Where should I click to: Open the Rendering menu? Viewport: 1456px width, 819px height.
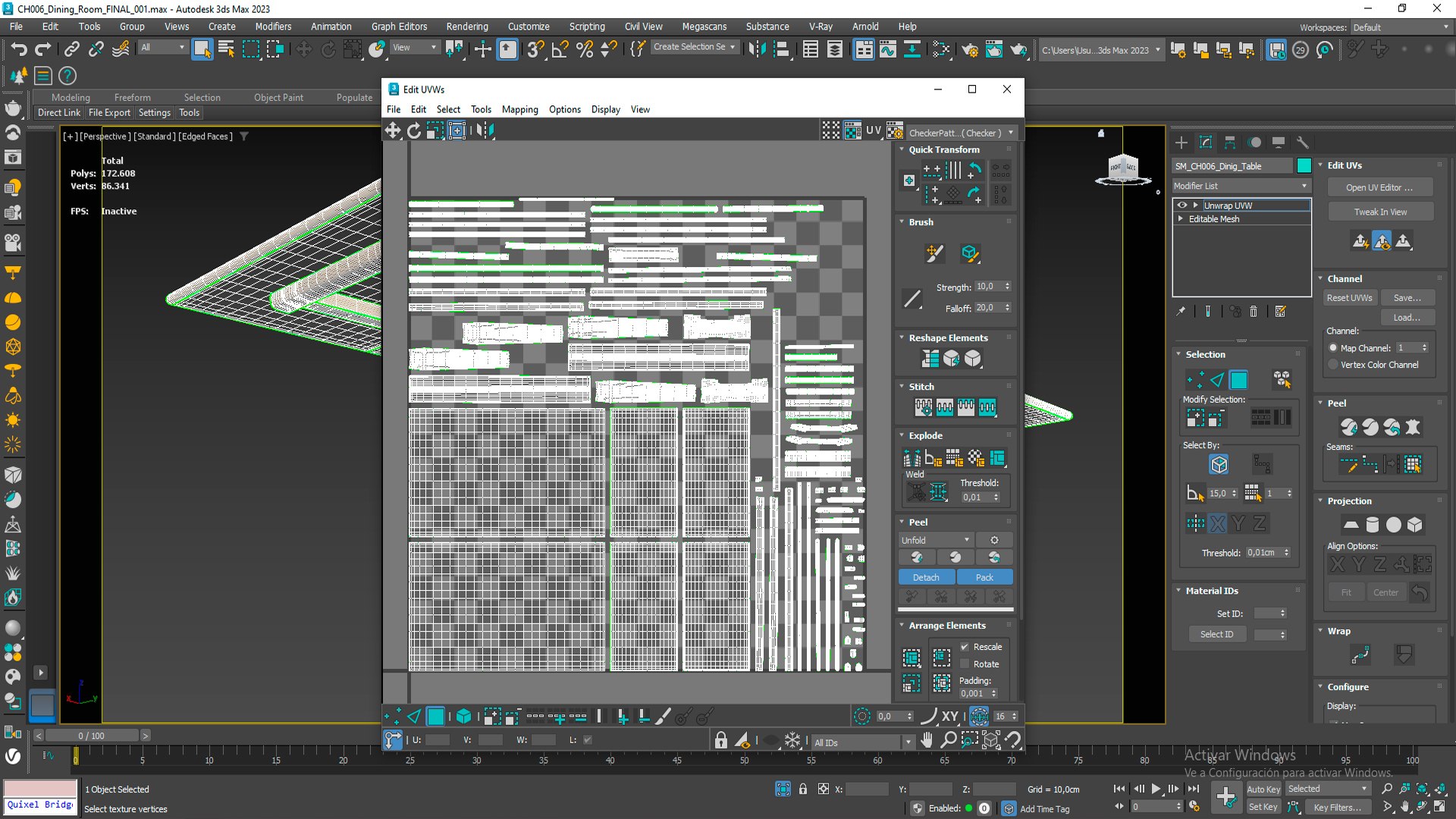[x=466, y=27]
